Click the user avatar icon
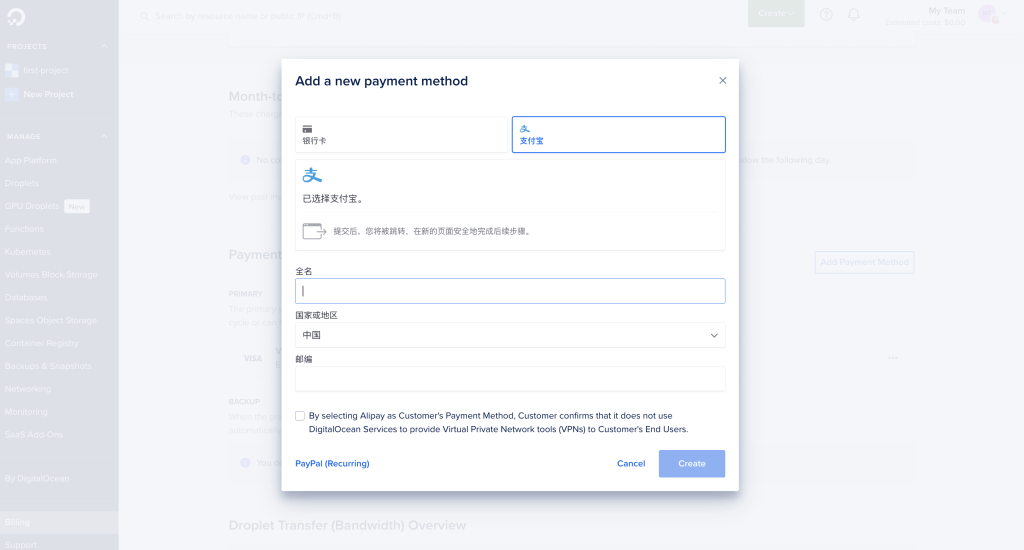 click(987, 14)
